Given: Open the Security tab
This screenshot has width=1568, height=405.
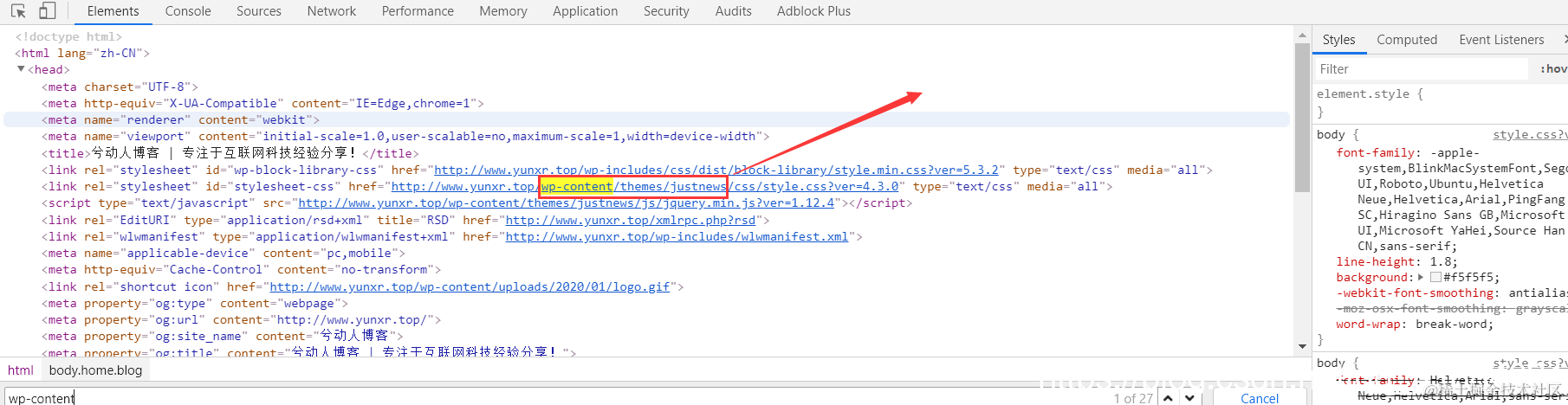Looking at the screenshot, I should pyautogui.click(x=666, y=11).
